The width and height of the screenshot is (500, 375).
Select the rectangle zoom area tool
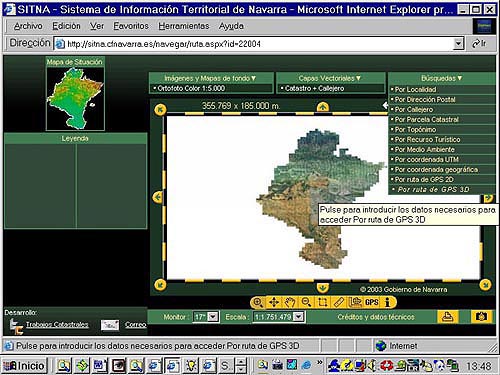[322, 303]
